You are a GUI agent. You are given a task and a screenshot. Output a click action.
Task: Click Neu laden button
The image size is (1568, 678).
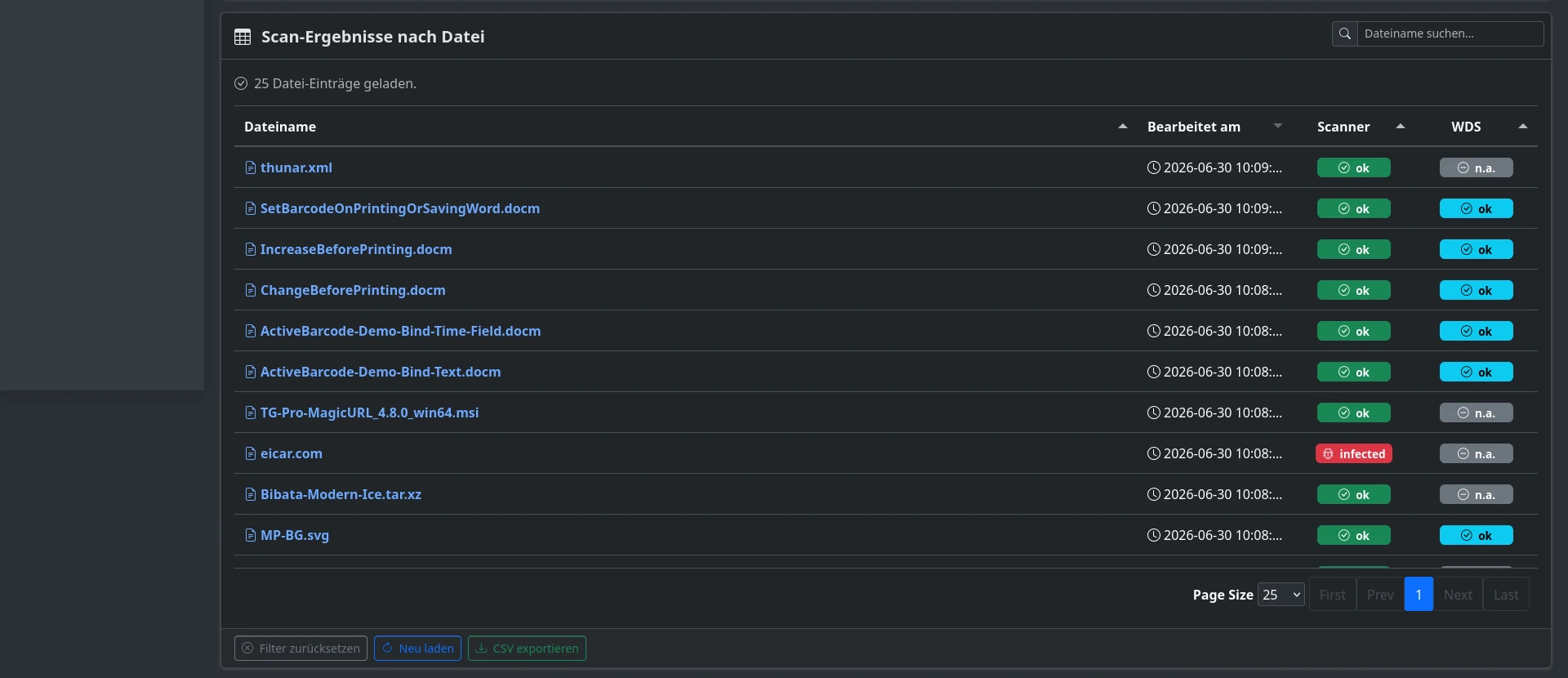[x=417, y=649]
